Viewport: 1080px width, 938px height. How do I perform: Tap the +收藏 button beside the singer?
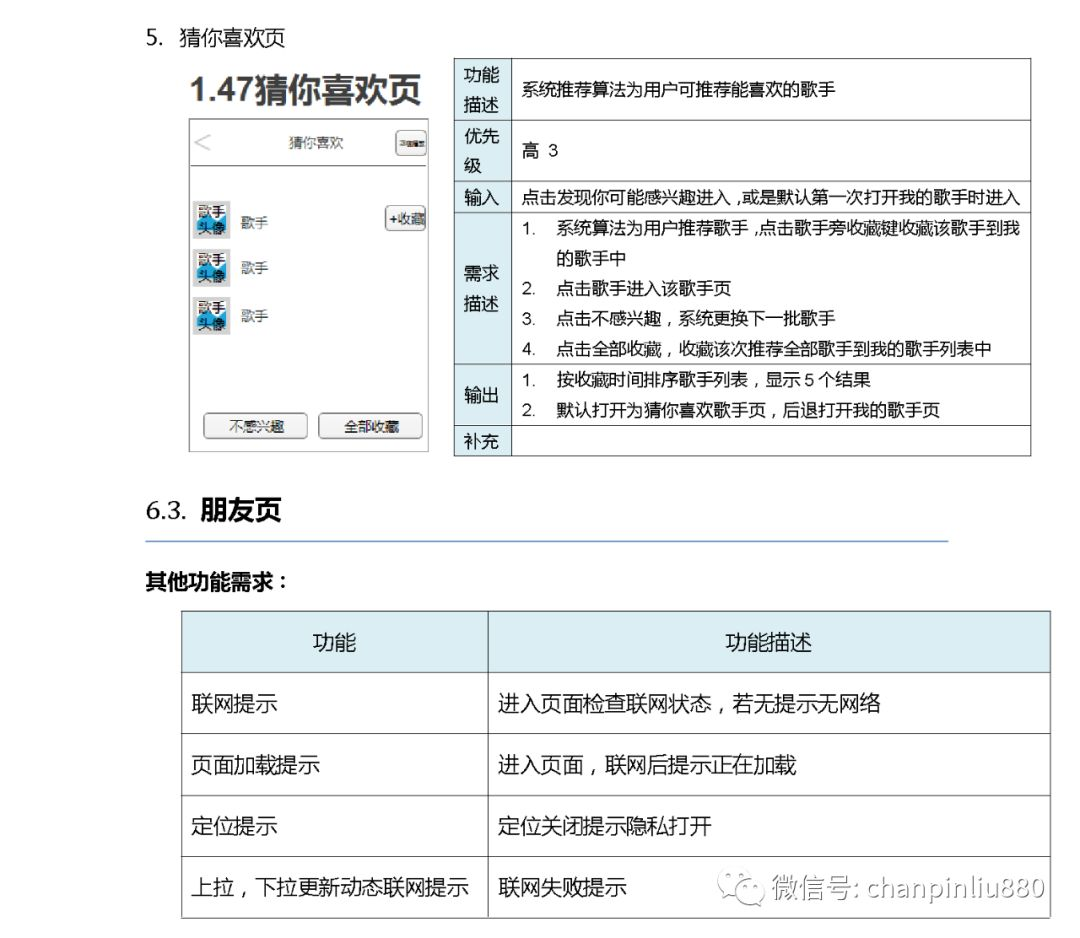pos(406,218)
